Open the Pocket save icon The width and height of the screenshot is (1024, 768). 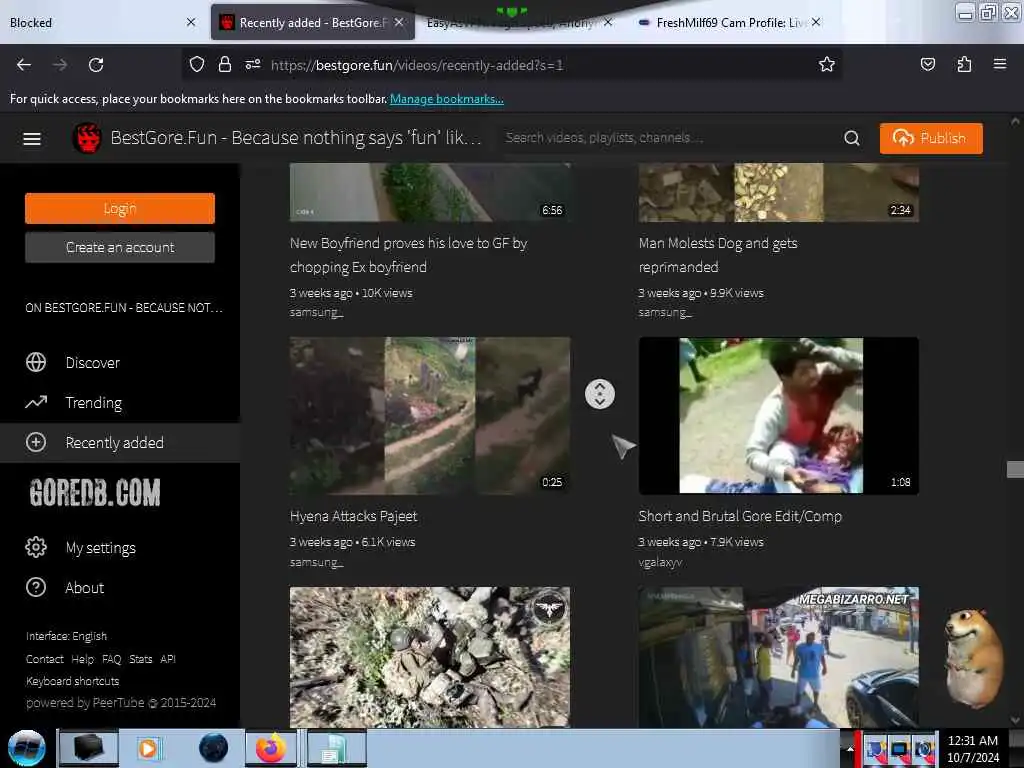[927, 65]
